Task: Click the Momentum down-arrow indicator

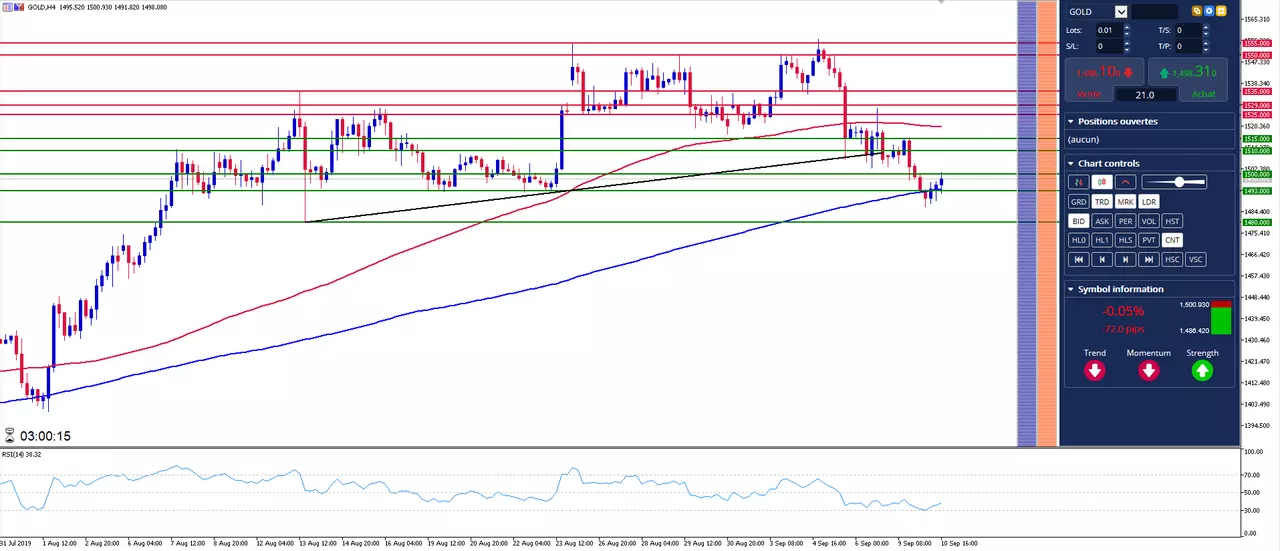Action: (1148, 371)
